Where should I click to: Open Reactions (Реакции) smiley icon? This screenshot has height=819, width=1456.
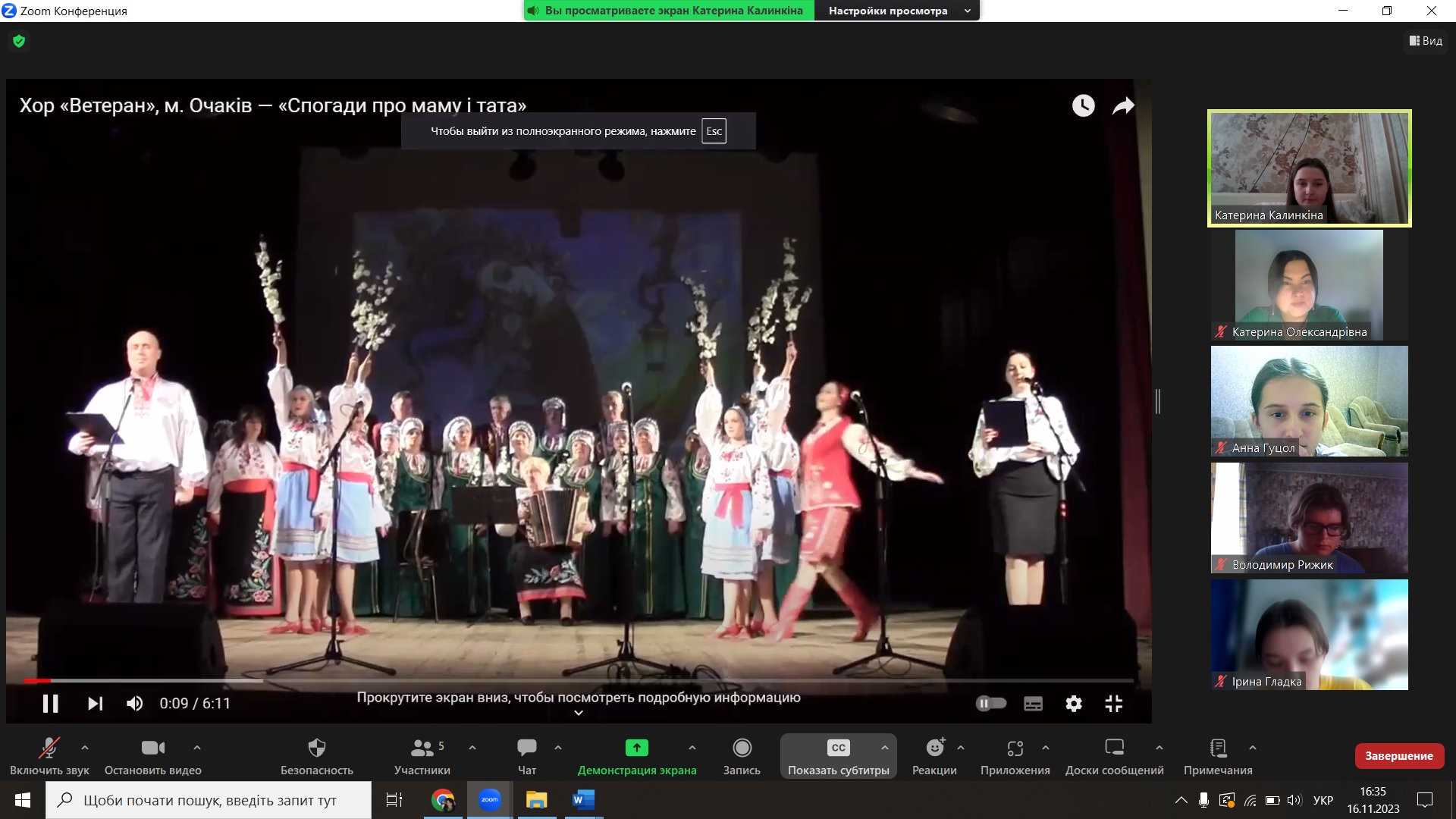pos(935,748)
